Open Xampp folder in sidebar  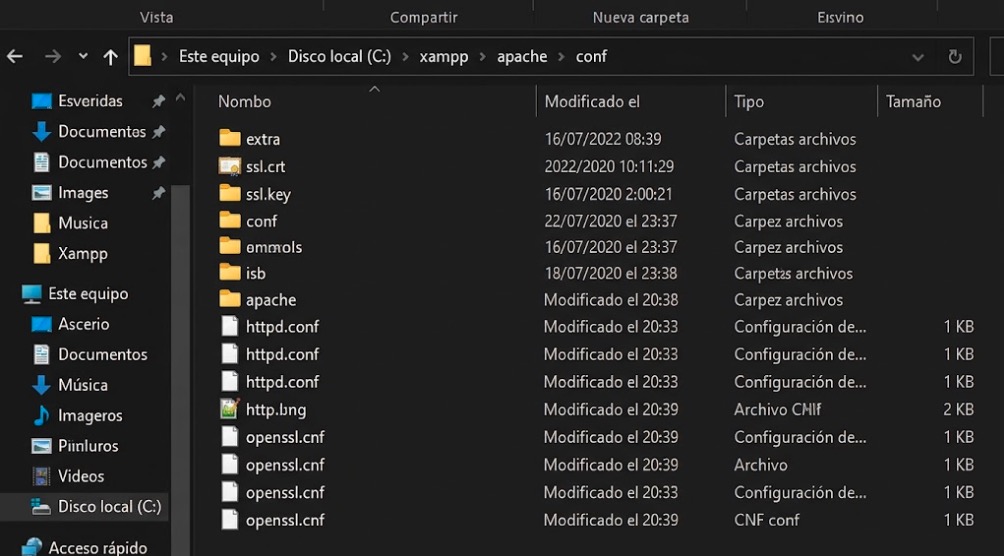[83, 254]
